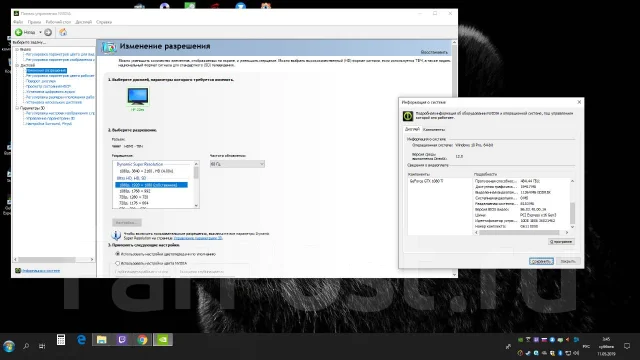Open the back-history dropdown arrow beside Назад

(40, 32)
